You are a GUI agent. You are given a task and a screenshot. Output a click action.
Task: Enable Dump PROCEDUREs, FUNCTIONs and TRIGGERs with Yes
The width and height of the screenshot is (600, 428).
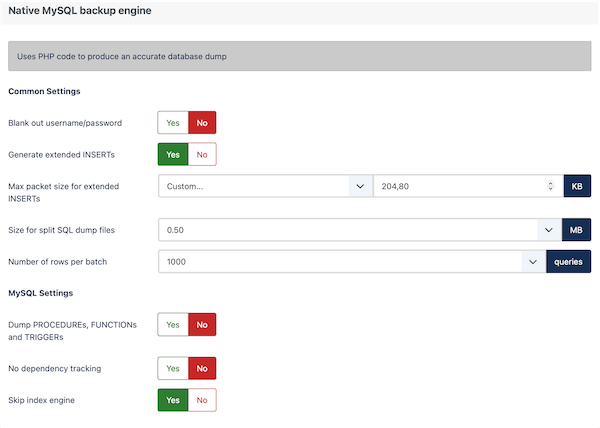[x=173, y=325]
